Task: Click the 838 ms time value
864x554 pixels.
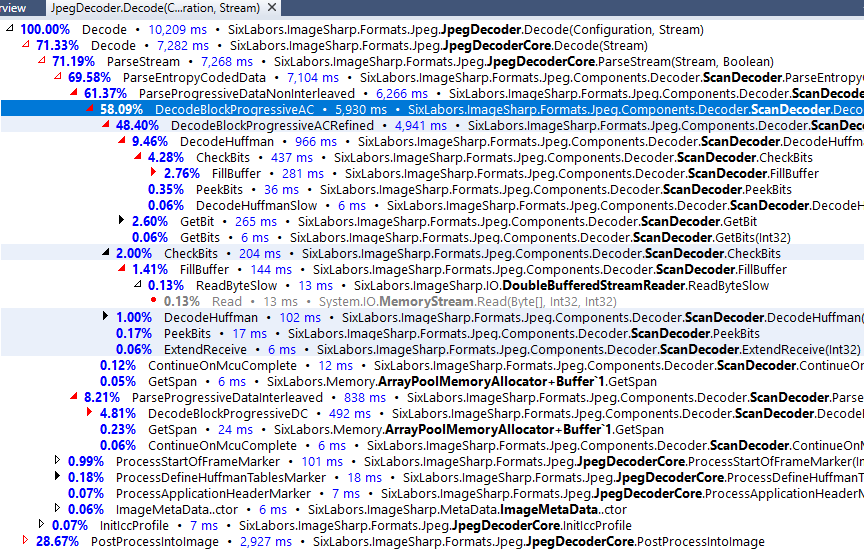Action: coord(365,397)
